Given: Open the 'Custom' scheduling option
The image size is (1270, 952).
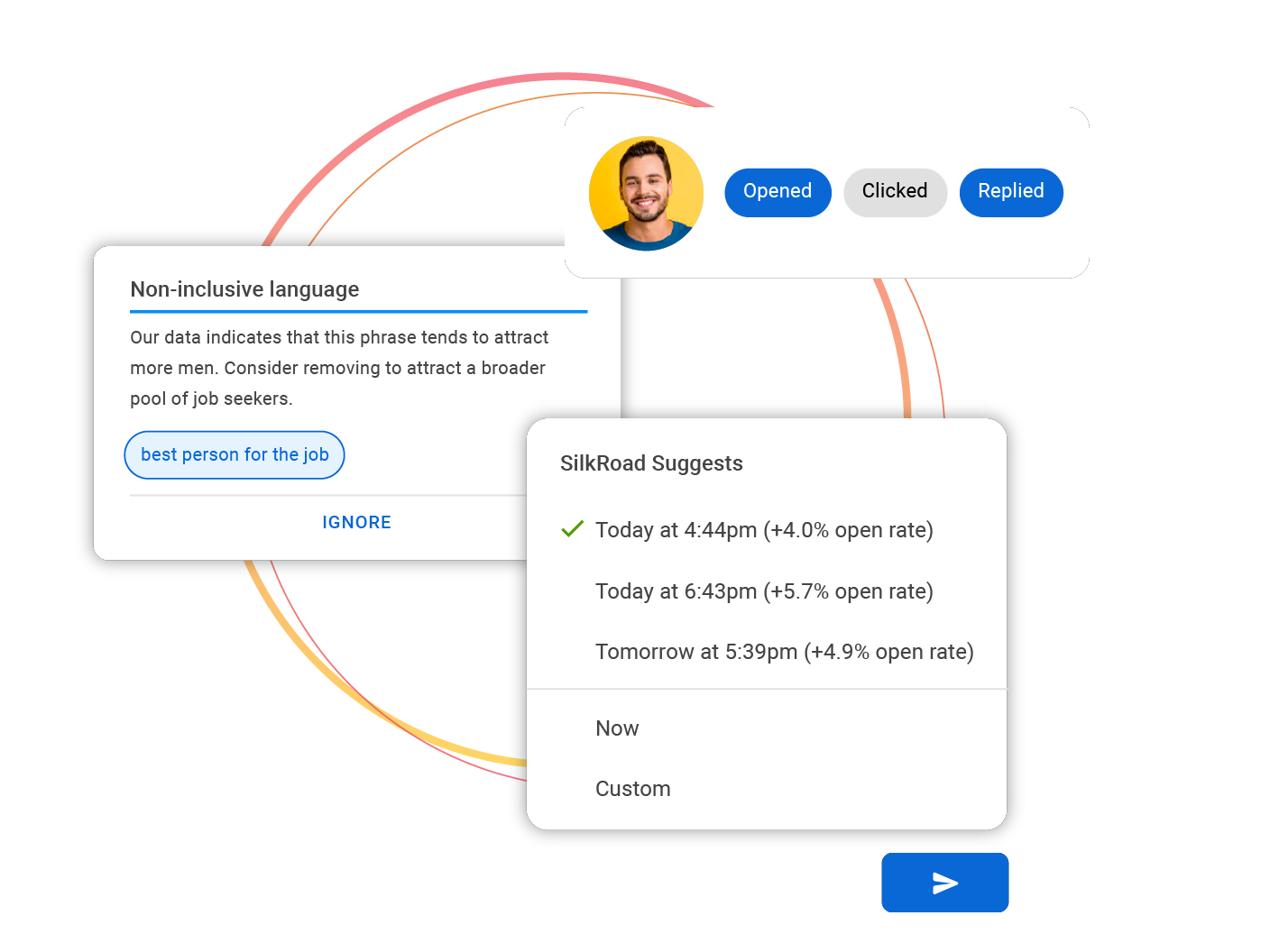Looking at the screenshot, I should coord(632,788).
